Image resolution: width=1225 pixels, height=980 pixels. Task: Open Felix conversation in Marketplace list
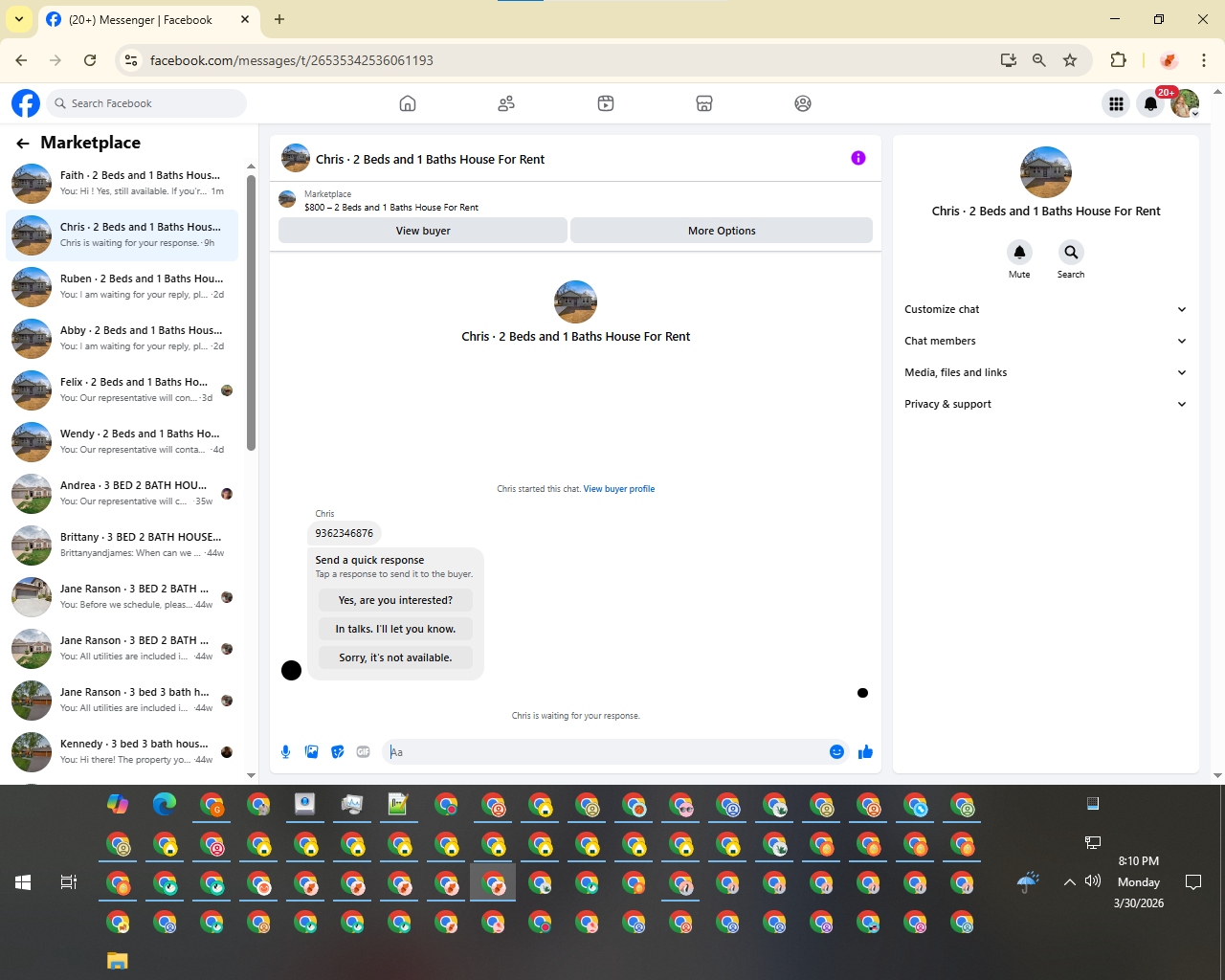point(122,390)
